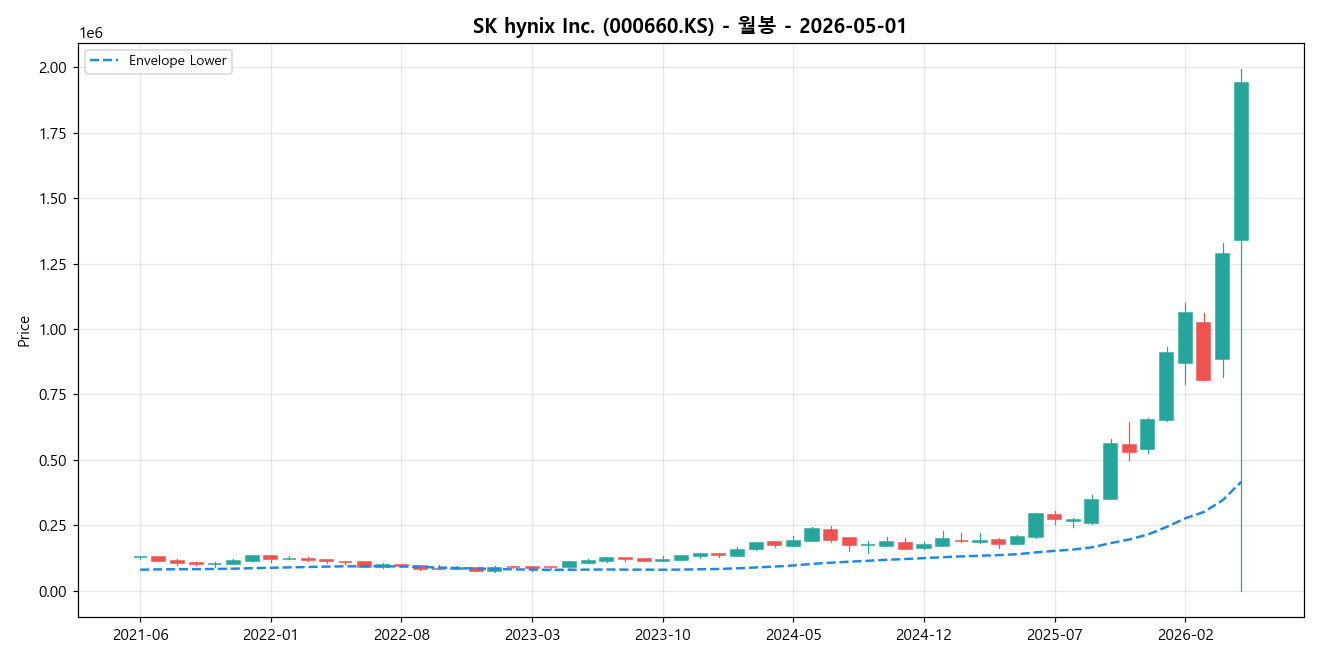
Task: Click the 2023-10 x-axis tick label
Action: pos(663,633)
